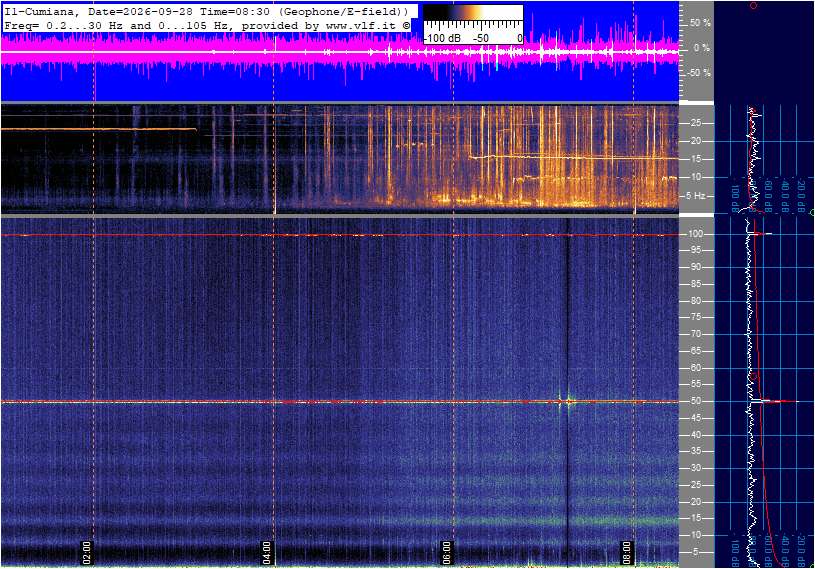
Task: Click the 15 label on the upper geophone scale
Action: pos(695,159)
